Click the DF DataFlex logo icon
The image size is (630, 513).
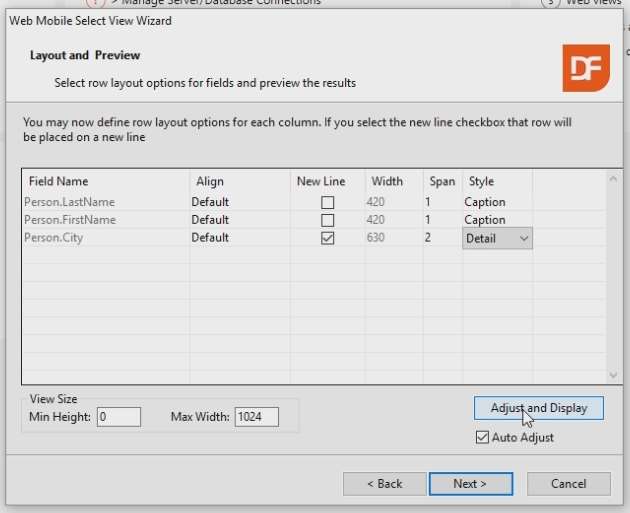point(585,68)
